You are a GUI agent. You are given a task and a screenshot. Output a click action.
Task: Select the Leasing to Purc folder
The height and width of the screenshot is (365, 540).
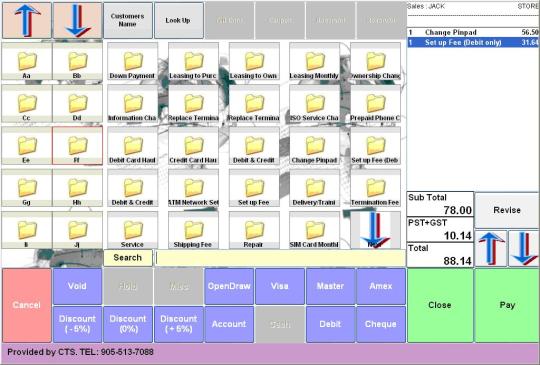click(193, 62)
